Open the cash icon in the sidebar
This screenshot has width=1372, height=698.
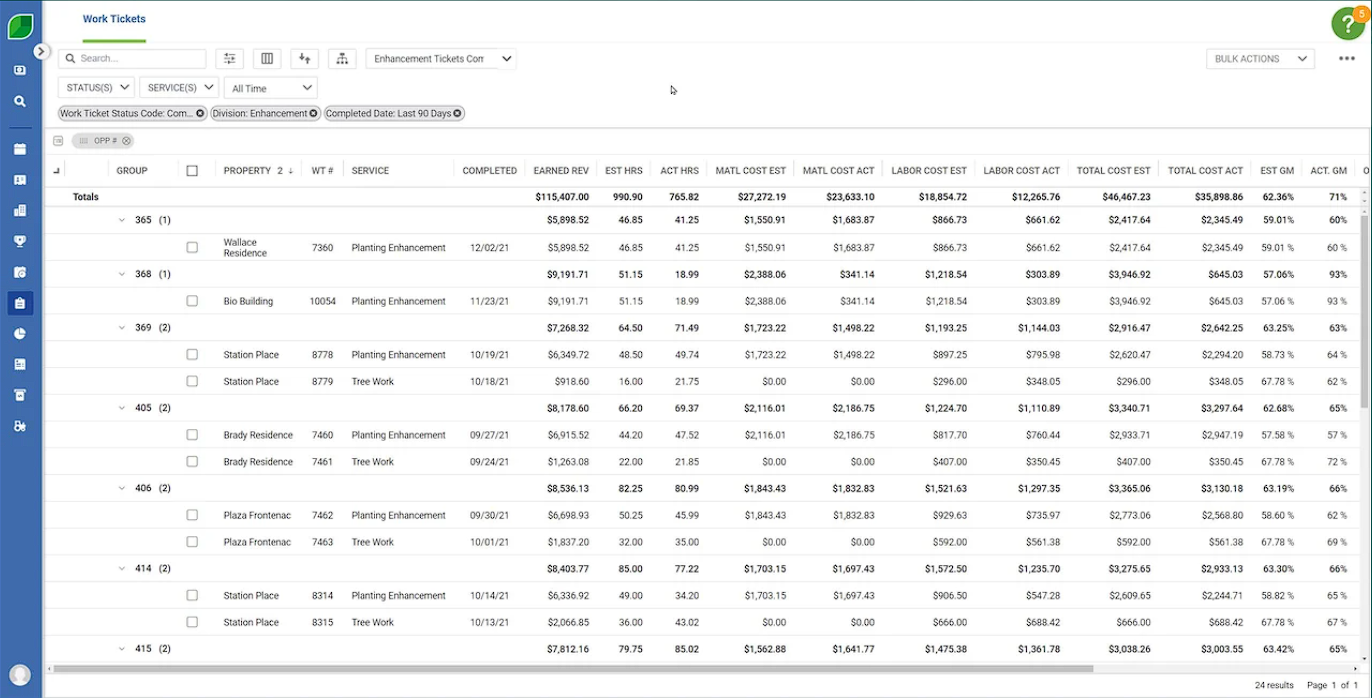(20, 70)
